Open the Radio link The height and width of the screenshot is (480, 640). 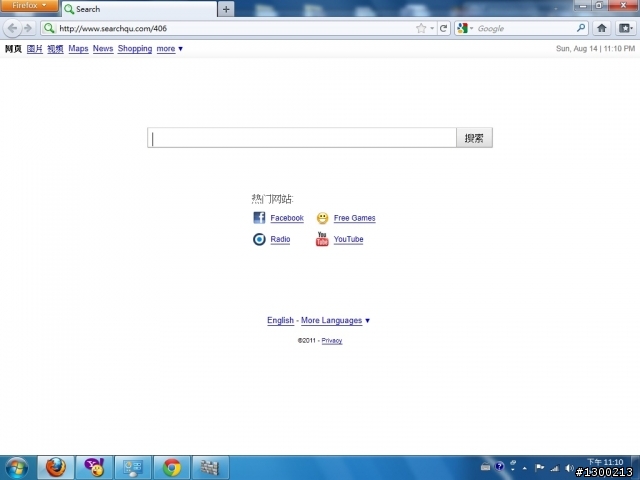click(280, 239)
